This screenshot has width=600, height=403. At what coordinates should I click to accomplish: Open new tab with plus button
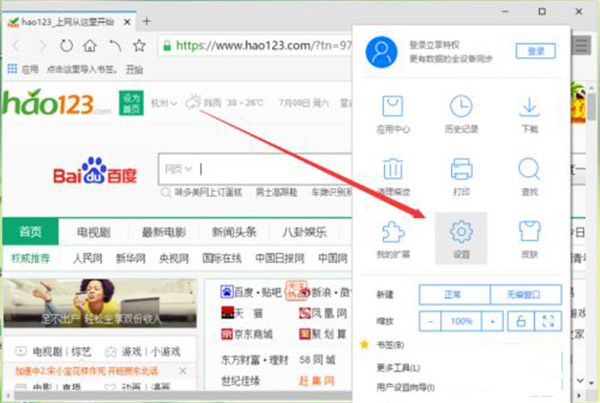click(146, 21)
